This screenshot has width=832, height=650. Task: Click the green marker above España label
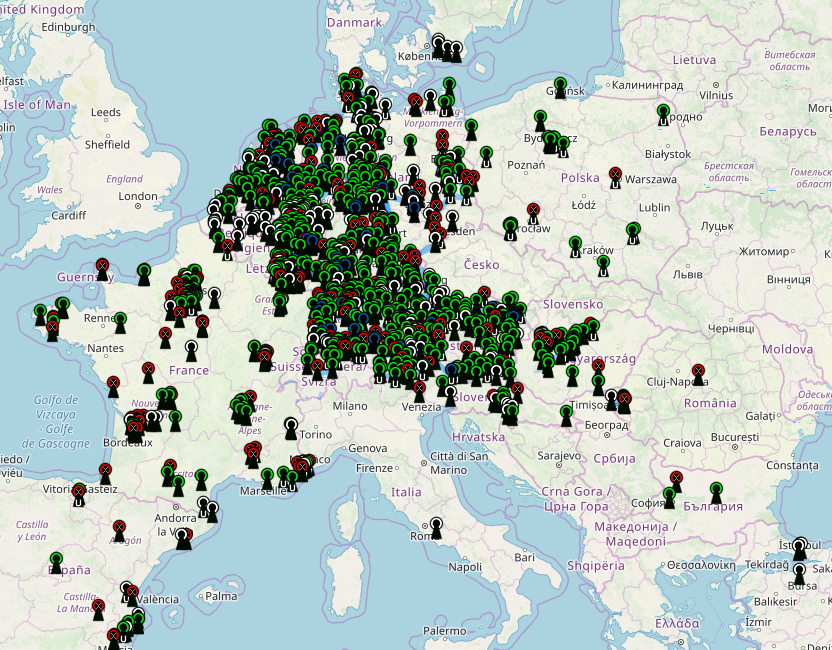pyautogui.click(x=56, y=563)
